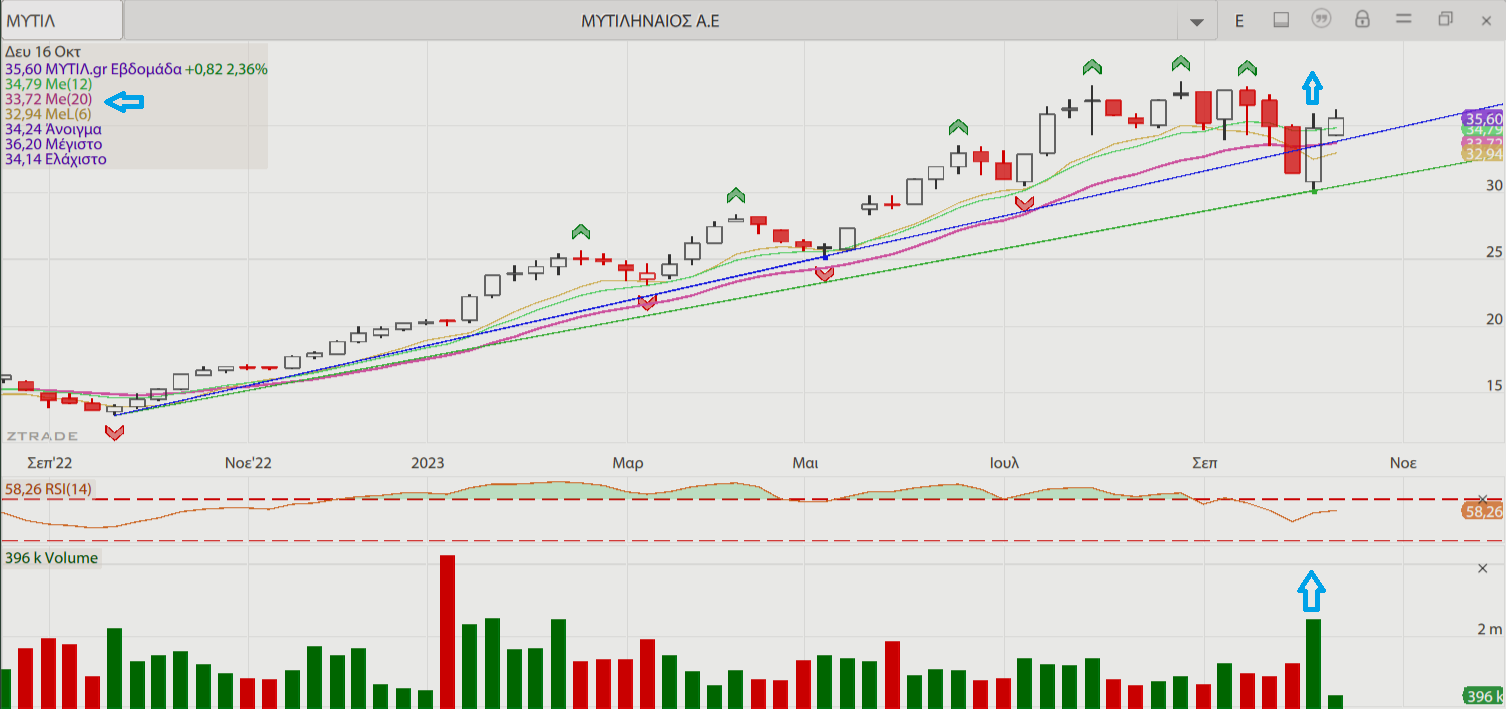Click the 2 m volume axis label
1506x709 pixels.
1490,629
